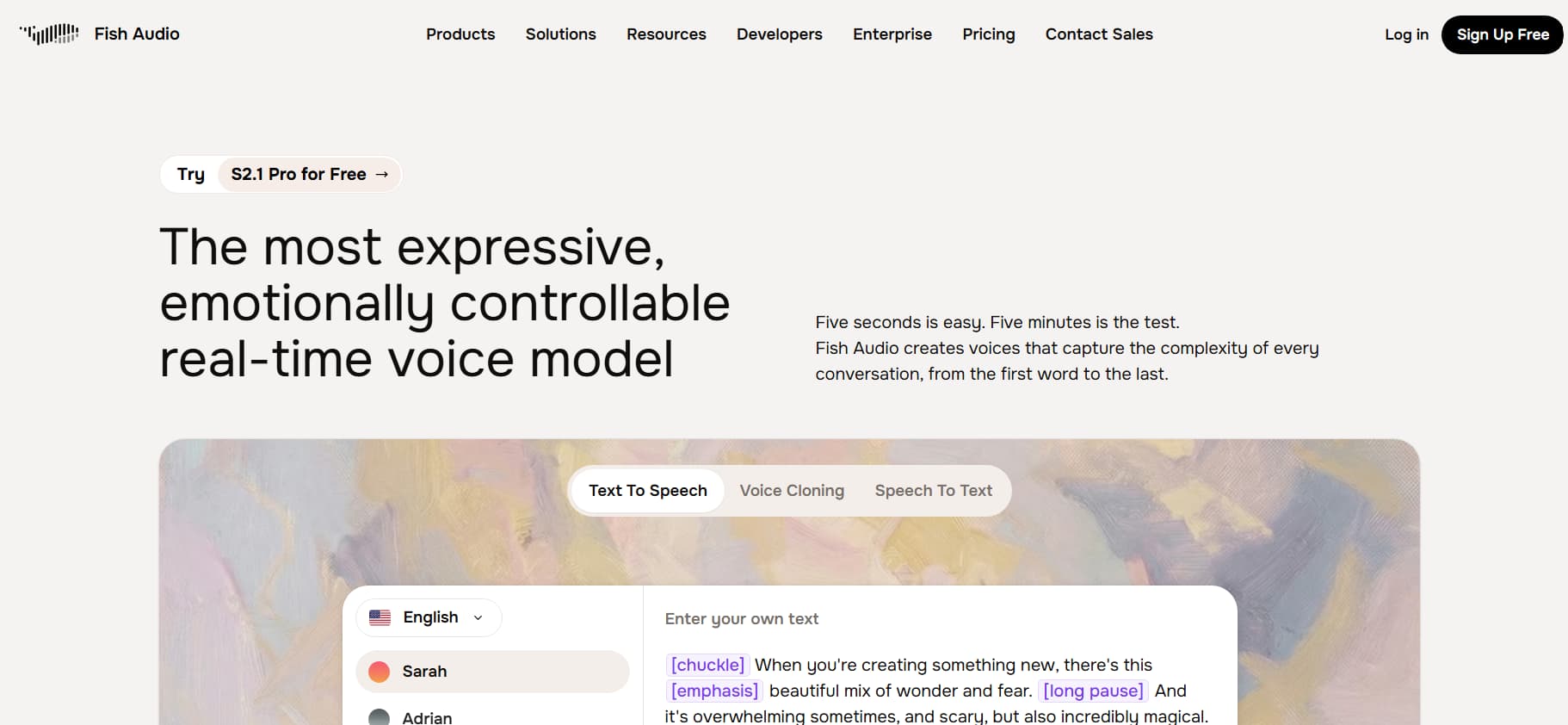Open the Developers menu
This screenshot has width=1568, height=725.
point(780,34)
